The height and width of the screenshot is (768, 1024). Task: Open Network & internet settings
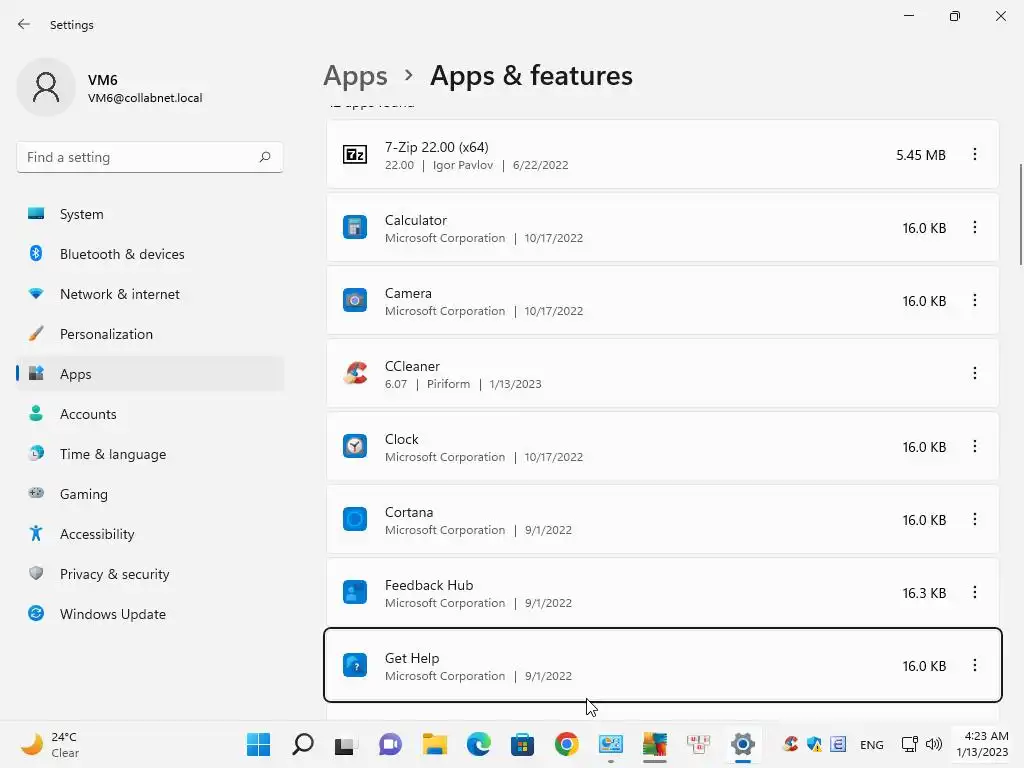[150, 294]
